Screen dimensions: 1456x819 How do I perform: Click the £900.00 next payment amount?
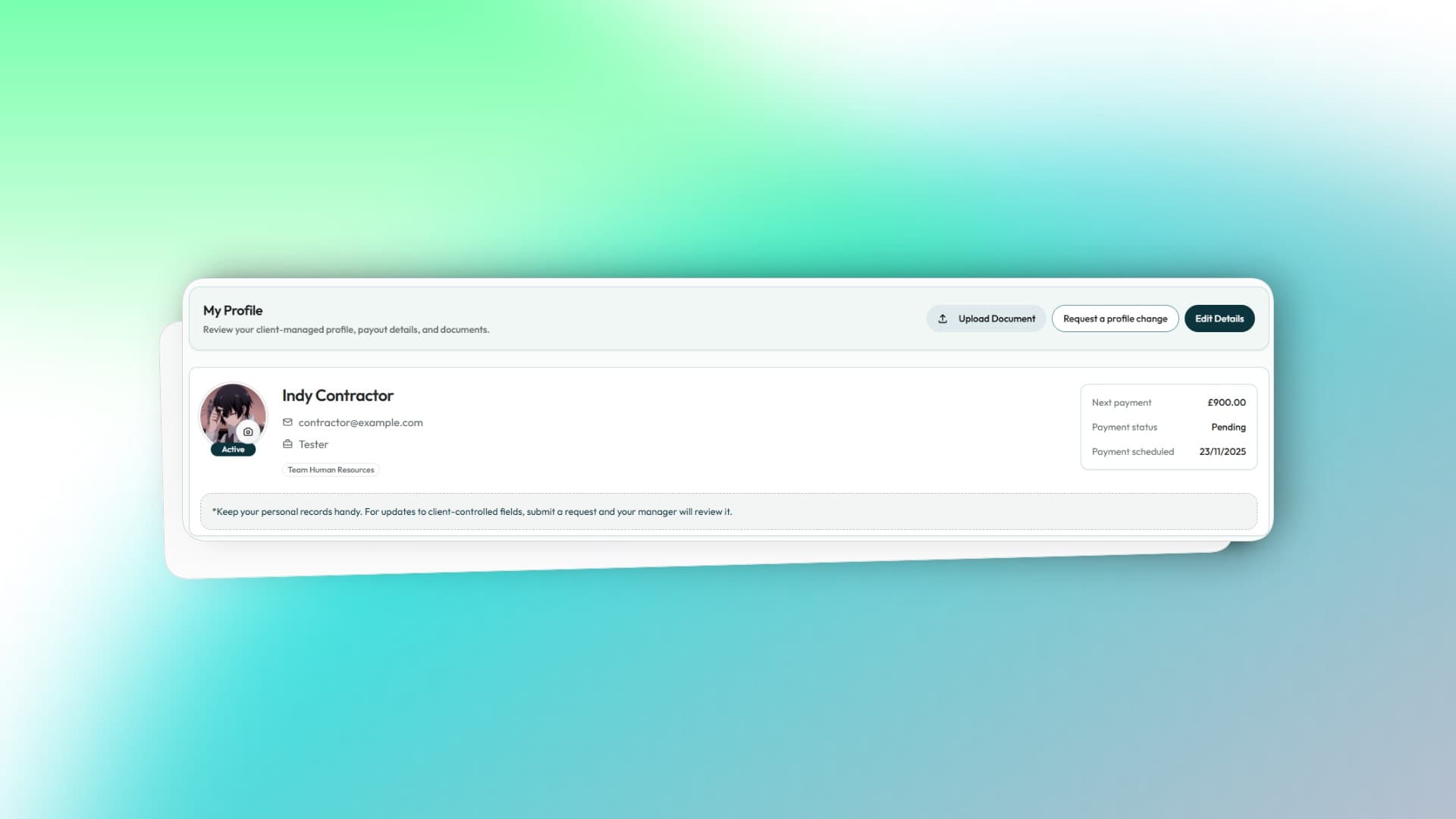point(1226,403)
